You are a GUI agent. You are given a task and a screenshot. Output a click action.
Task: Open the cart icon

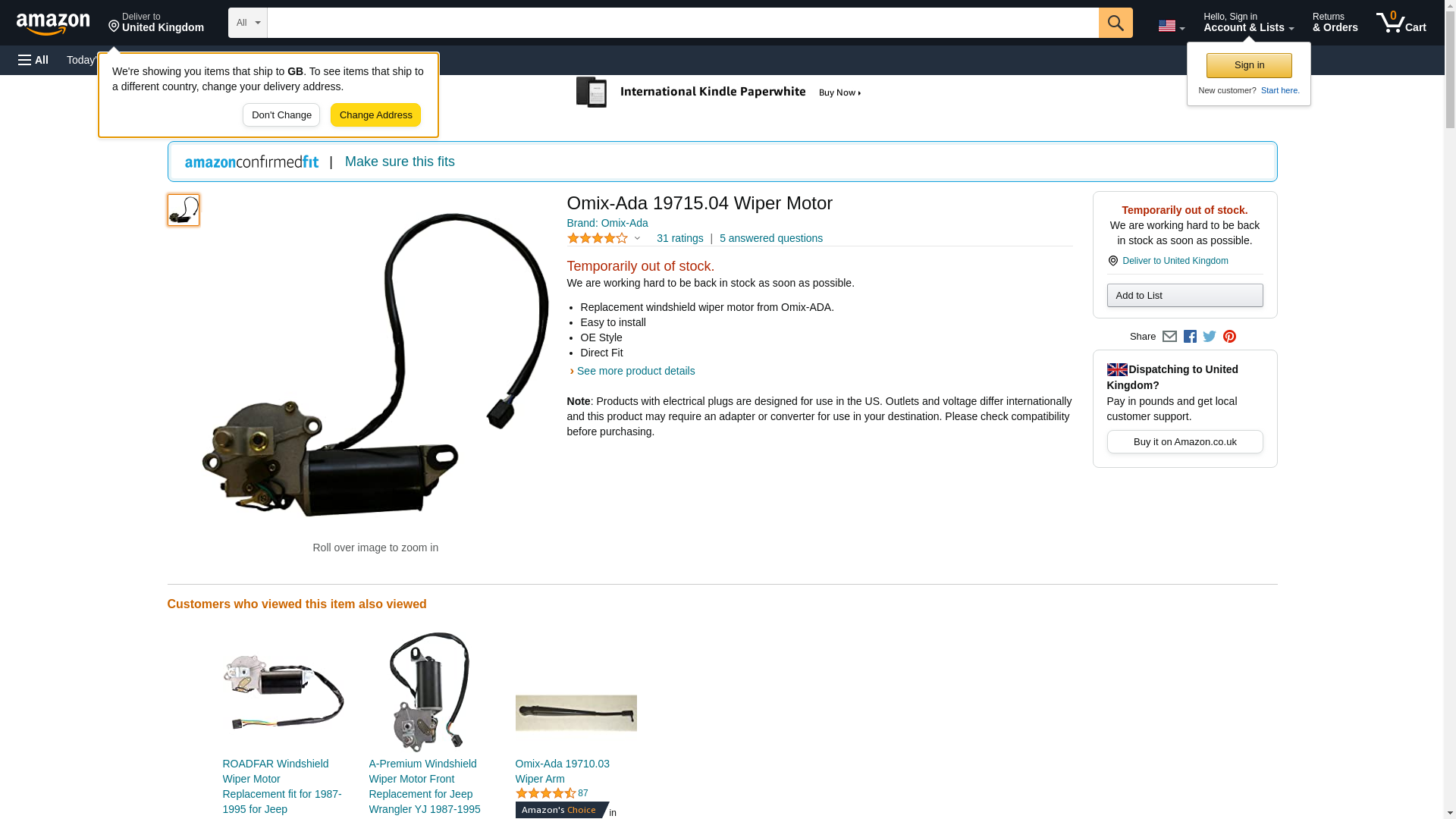(1401, 23)
